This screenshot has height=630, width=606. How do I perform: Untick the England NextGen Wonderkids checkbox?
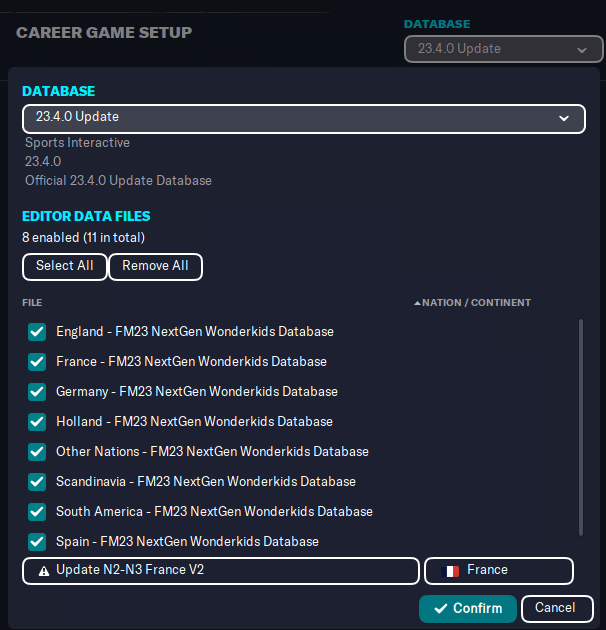pos(37,332)
